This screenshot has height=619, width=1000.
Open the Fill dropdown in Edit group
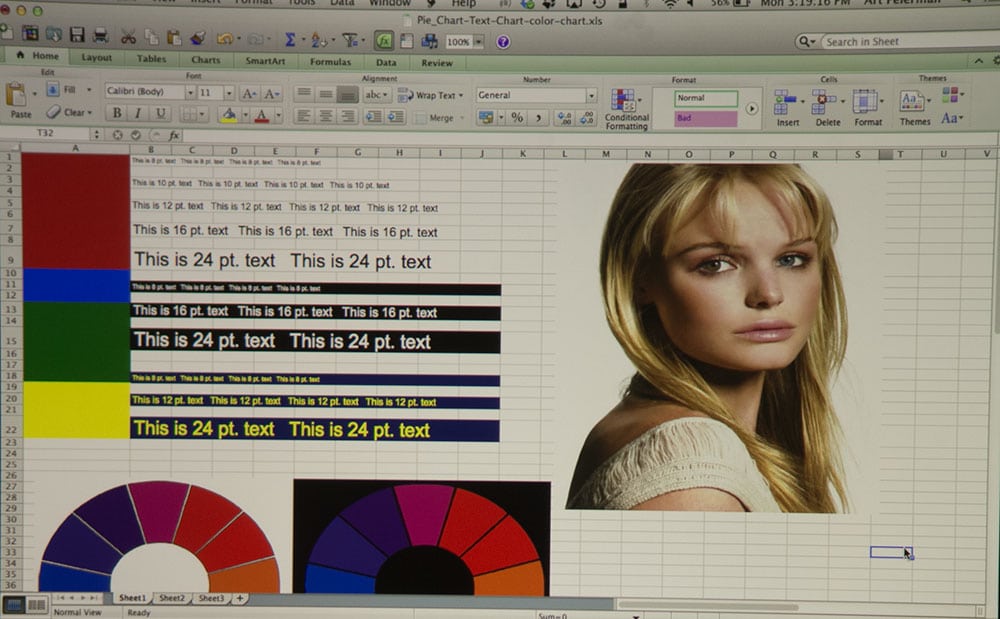coord(89,90)
